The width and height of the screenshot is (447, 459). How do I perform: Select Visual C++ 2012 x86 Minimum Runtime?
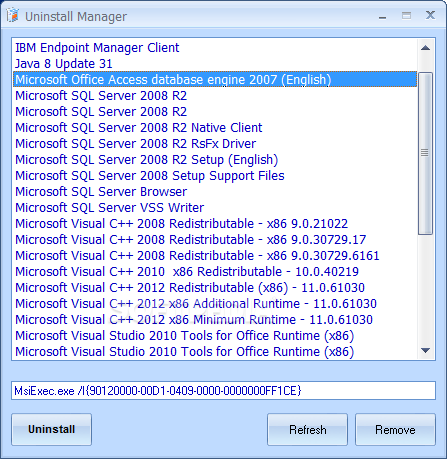pos(215,320)
